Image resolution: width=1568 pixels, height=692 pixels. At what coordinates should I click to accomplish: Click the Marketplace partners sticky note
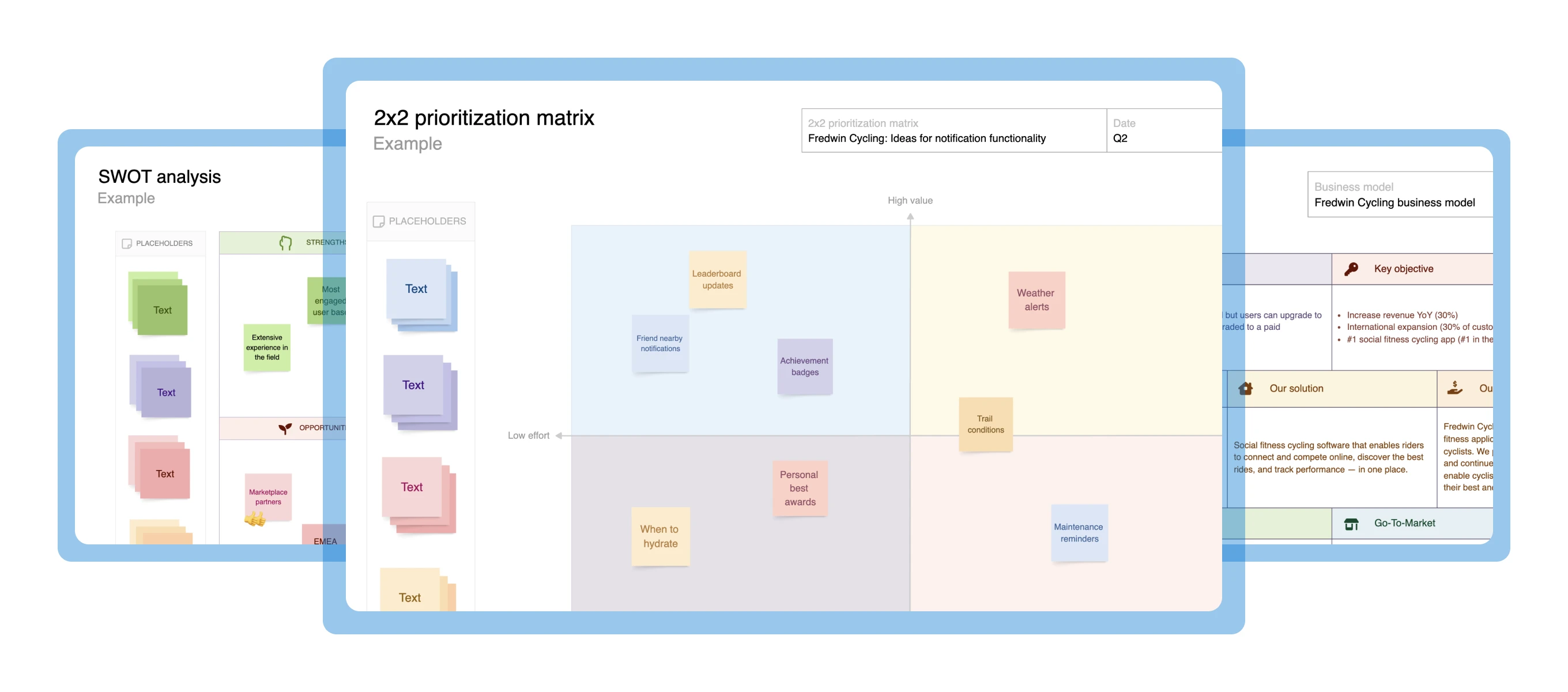[x=268, y=497]
